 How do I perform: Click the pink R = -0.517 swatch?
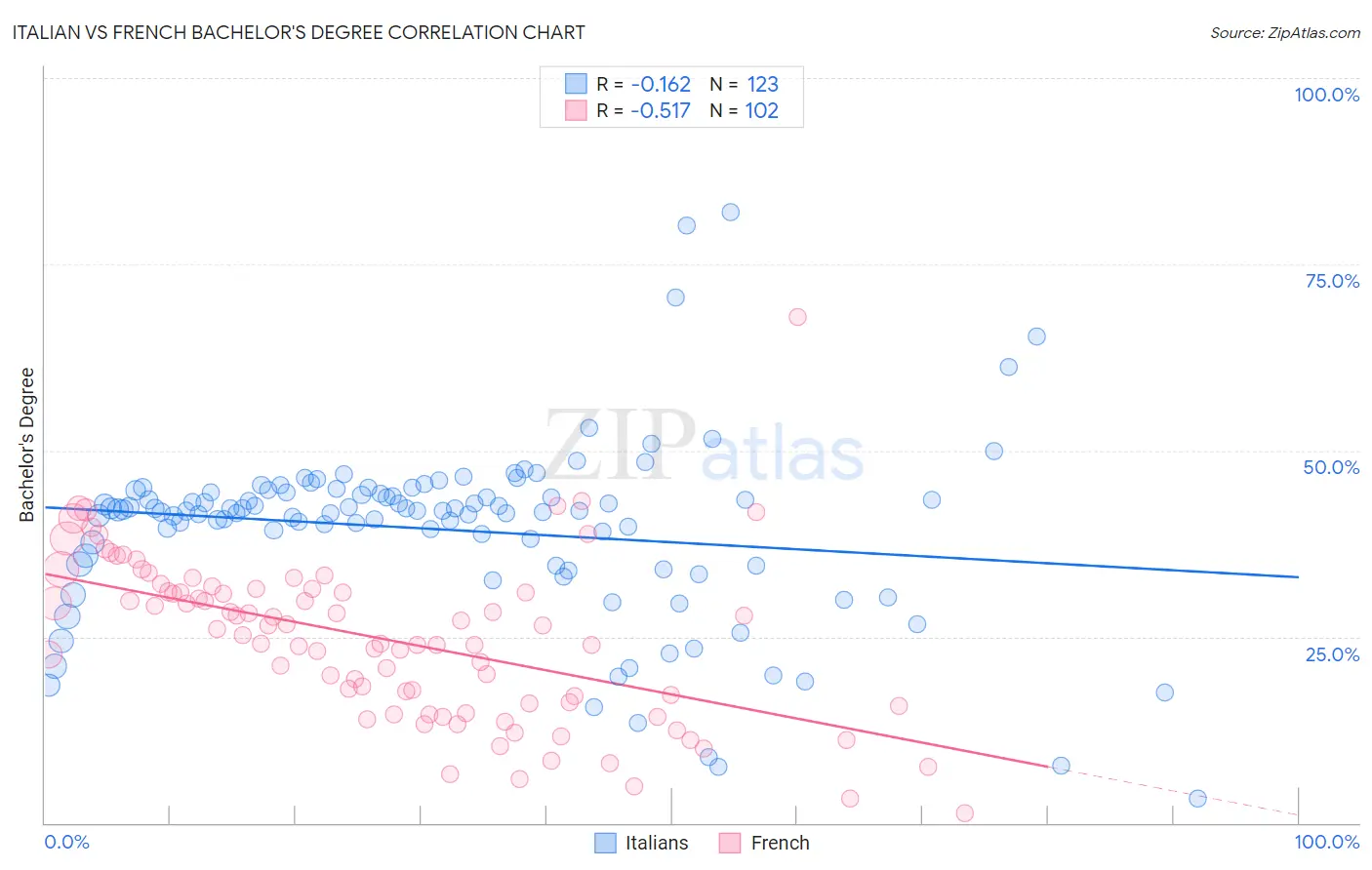(x=576, y=110)
